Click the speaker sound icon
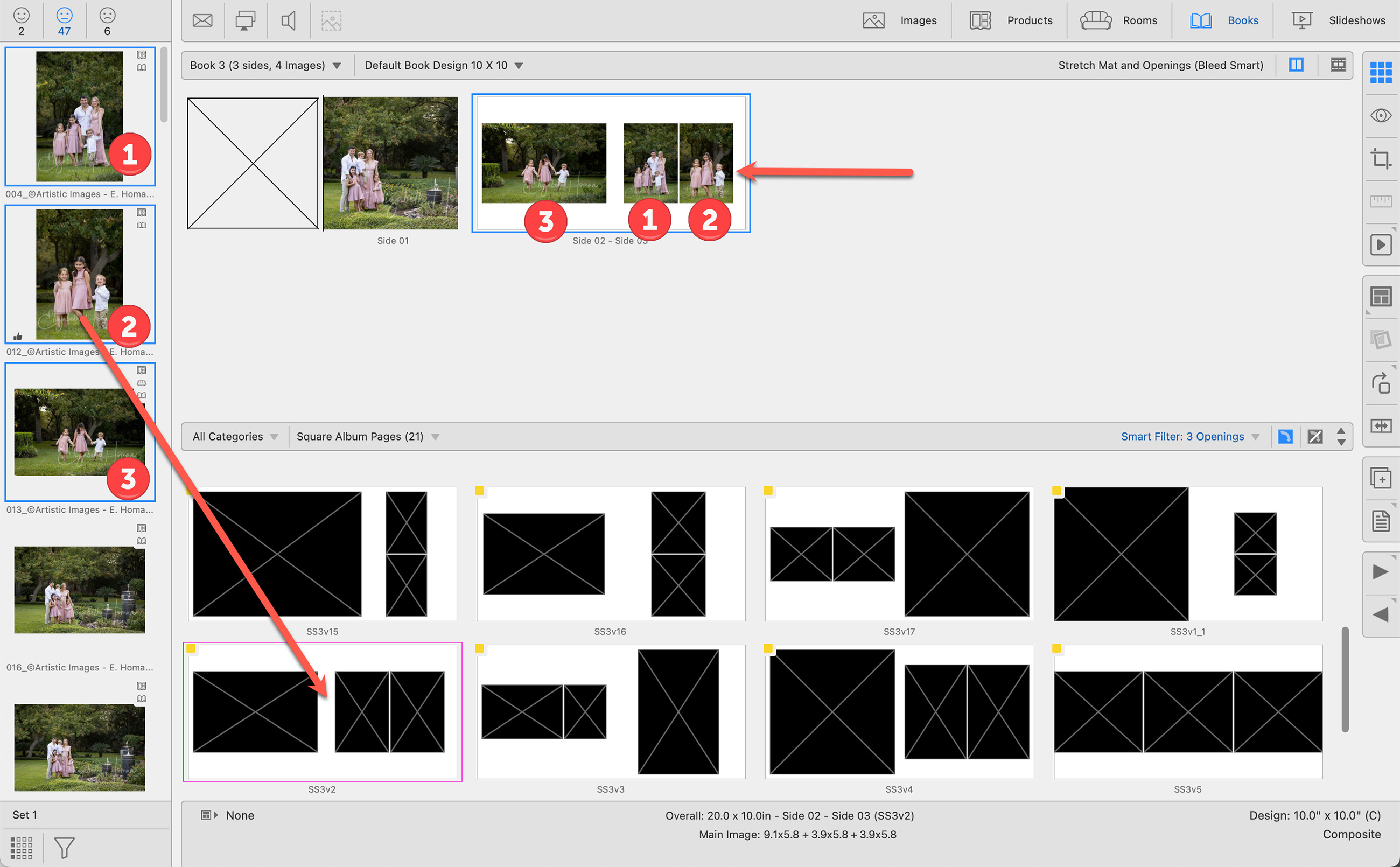 [x=289, y=20]
